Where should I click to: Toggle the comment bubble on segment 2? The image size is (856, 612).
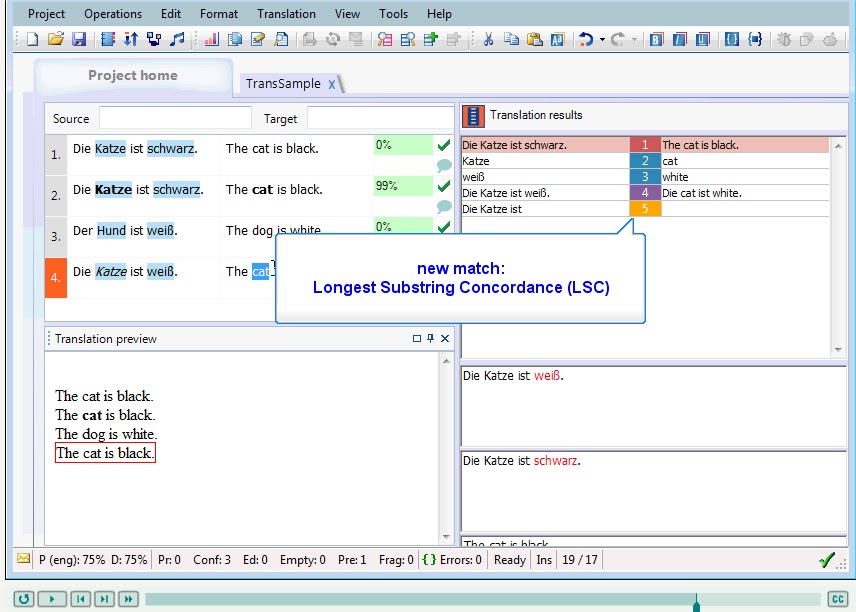(x=444, y=206)
